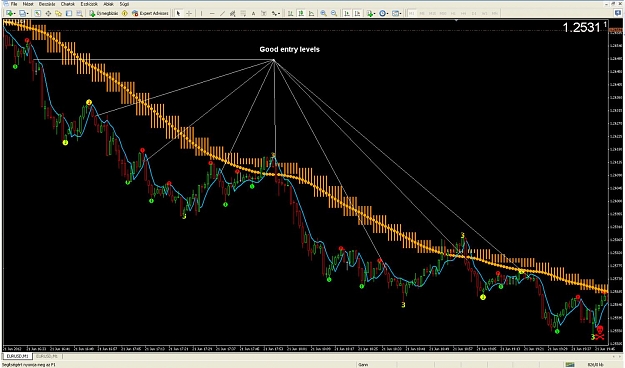Open the Profiles toolbar icon
625x368 pixels.
(x=22, y=13)
